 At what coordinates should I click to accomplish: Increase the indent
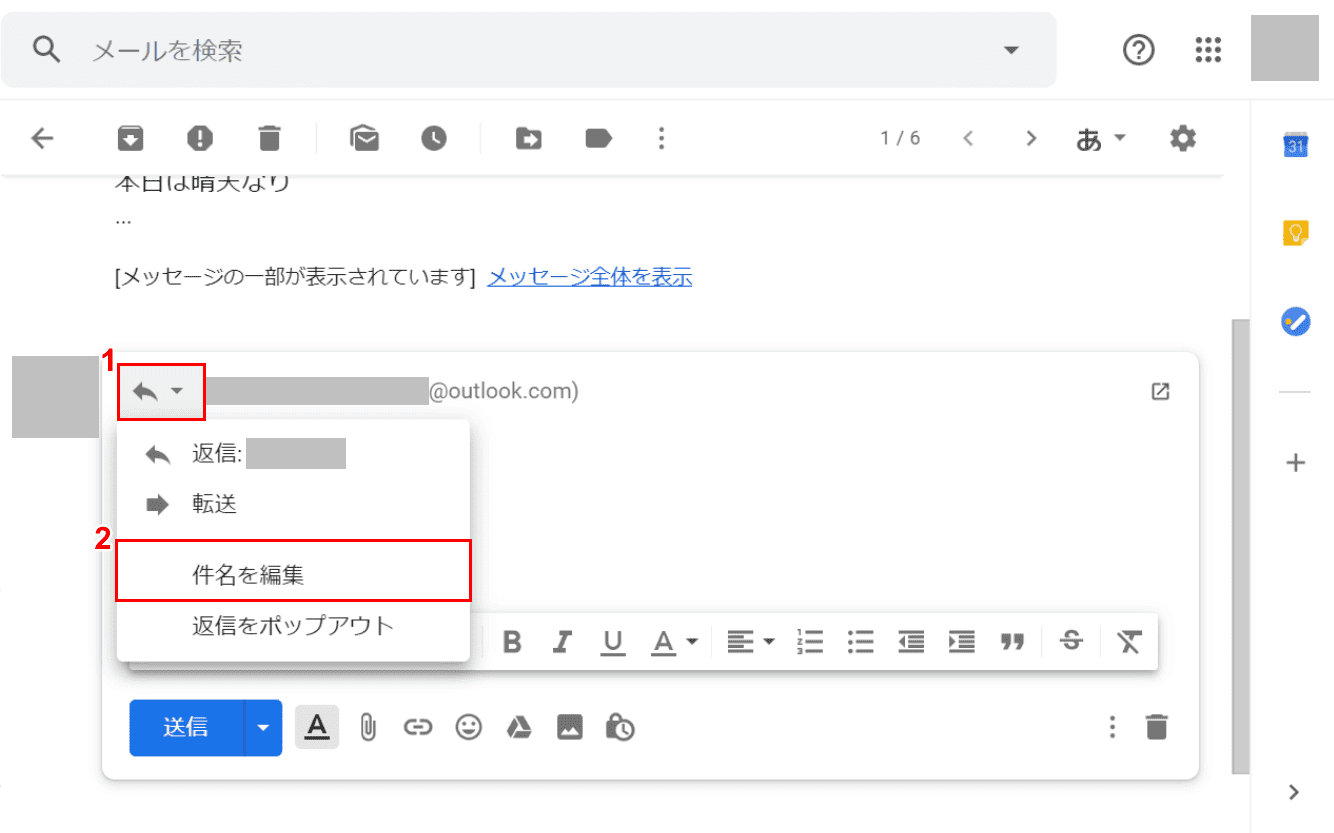click(x=962, y=642)
